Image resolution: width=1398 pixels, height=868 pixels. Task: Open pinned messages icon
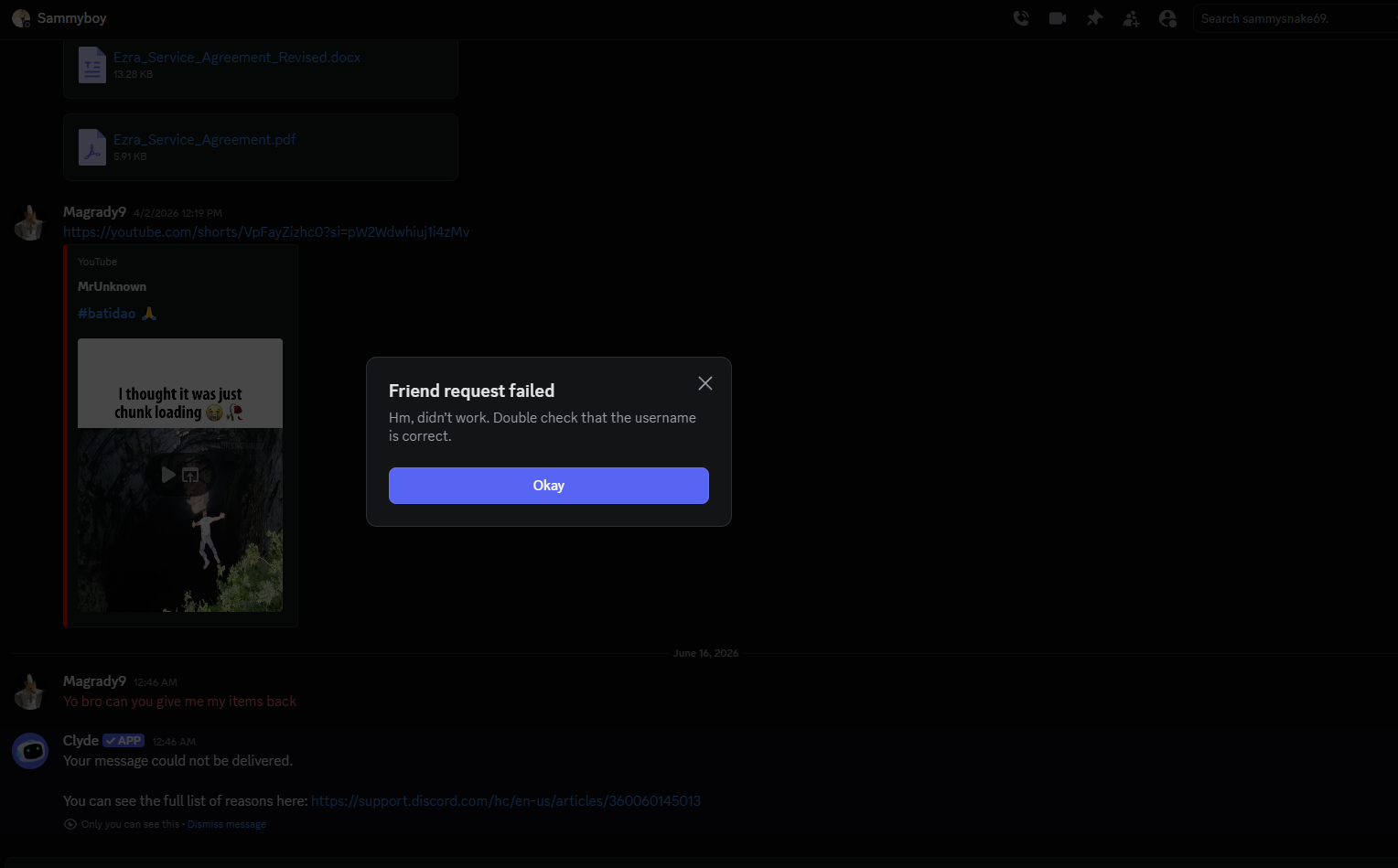point(1094,18)
